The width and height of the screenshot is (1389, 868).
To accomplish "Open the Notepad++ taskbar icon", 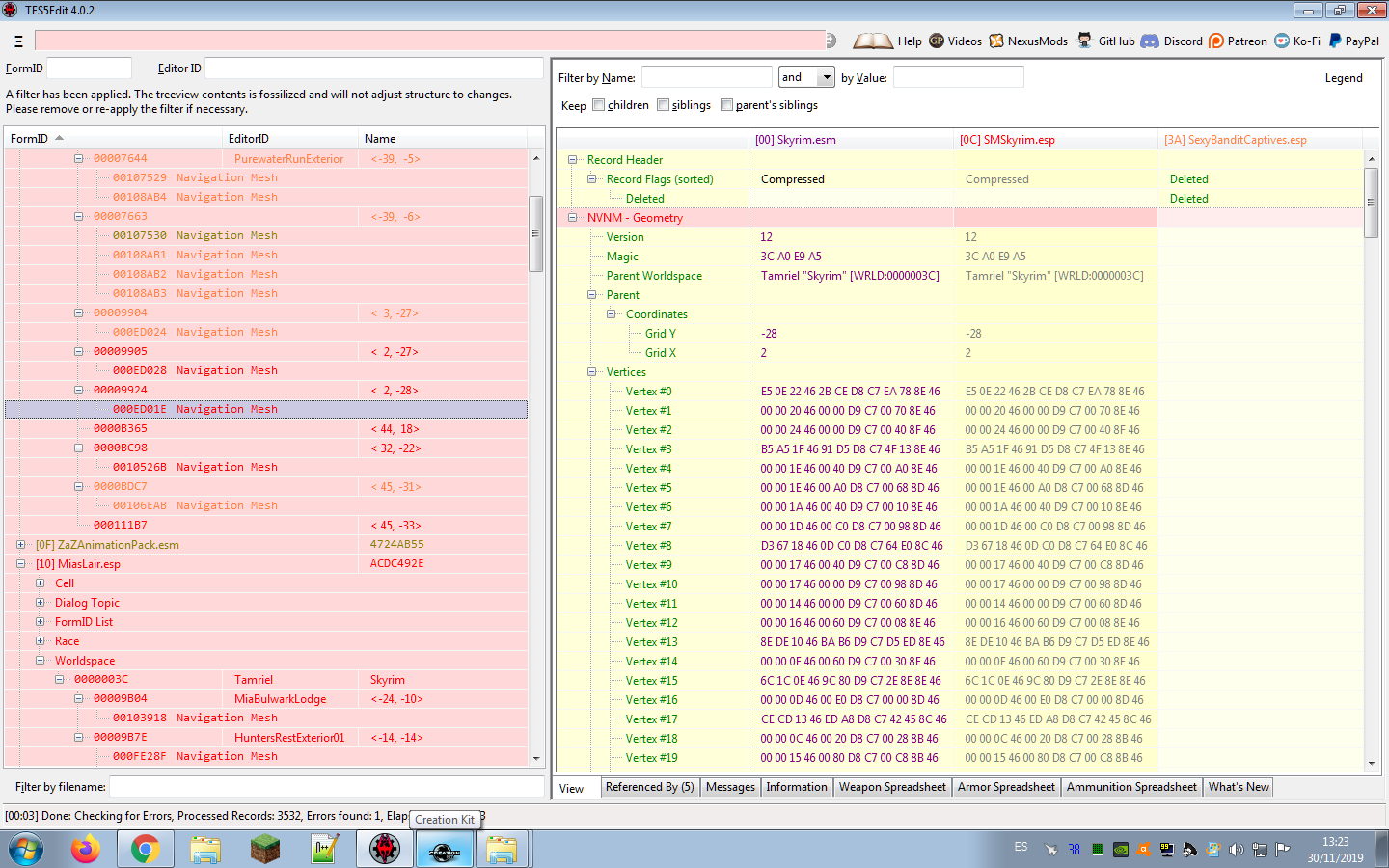I will 325,850.
